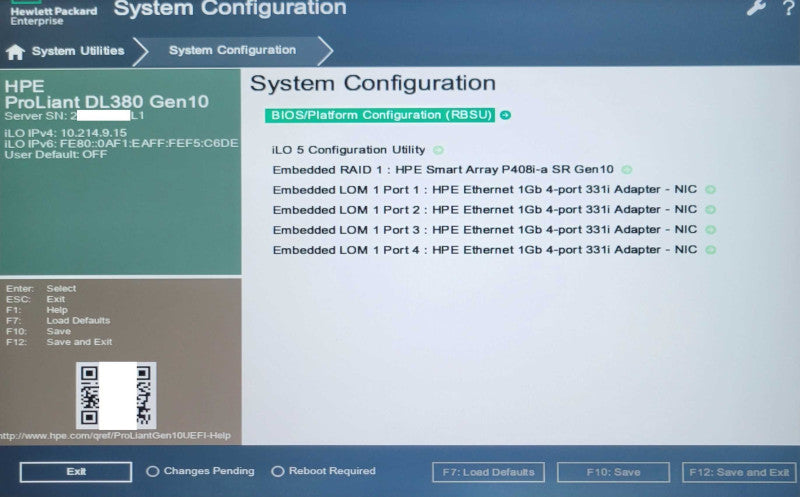The image size is (800, 497).
Task: Click the Exit button
Action: click(x=76, y=472)
